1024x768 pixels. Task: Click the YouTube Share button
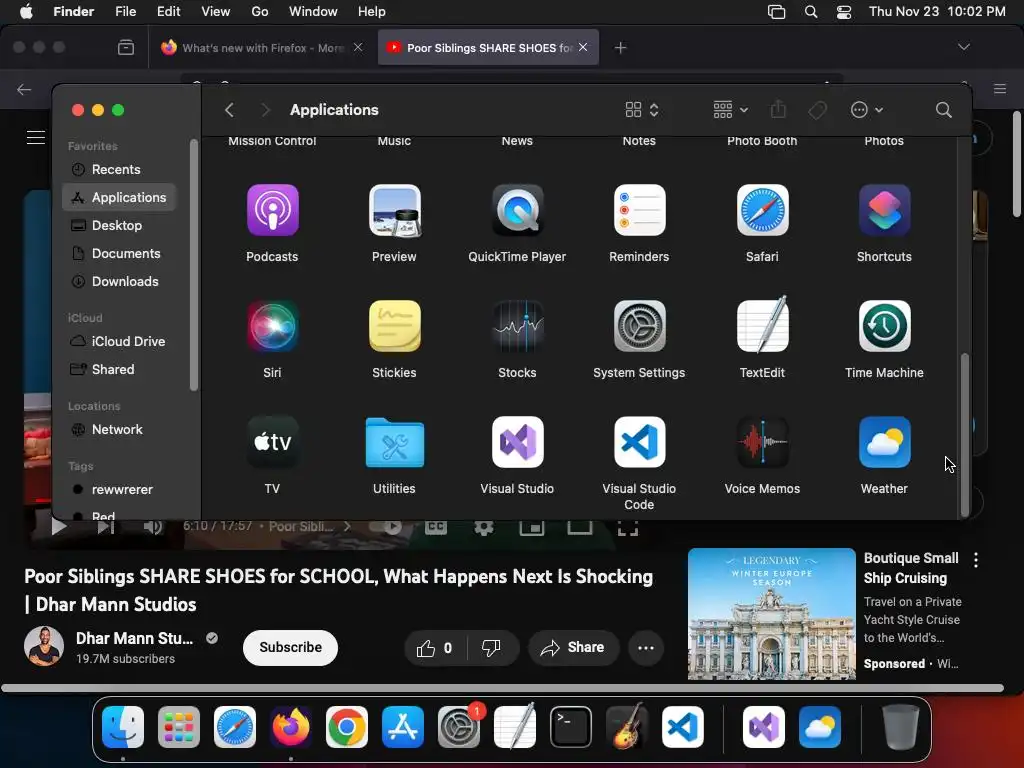pos(573,648)
